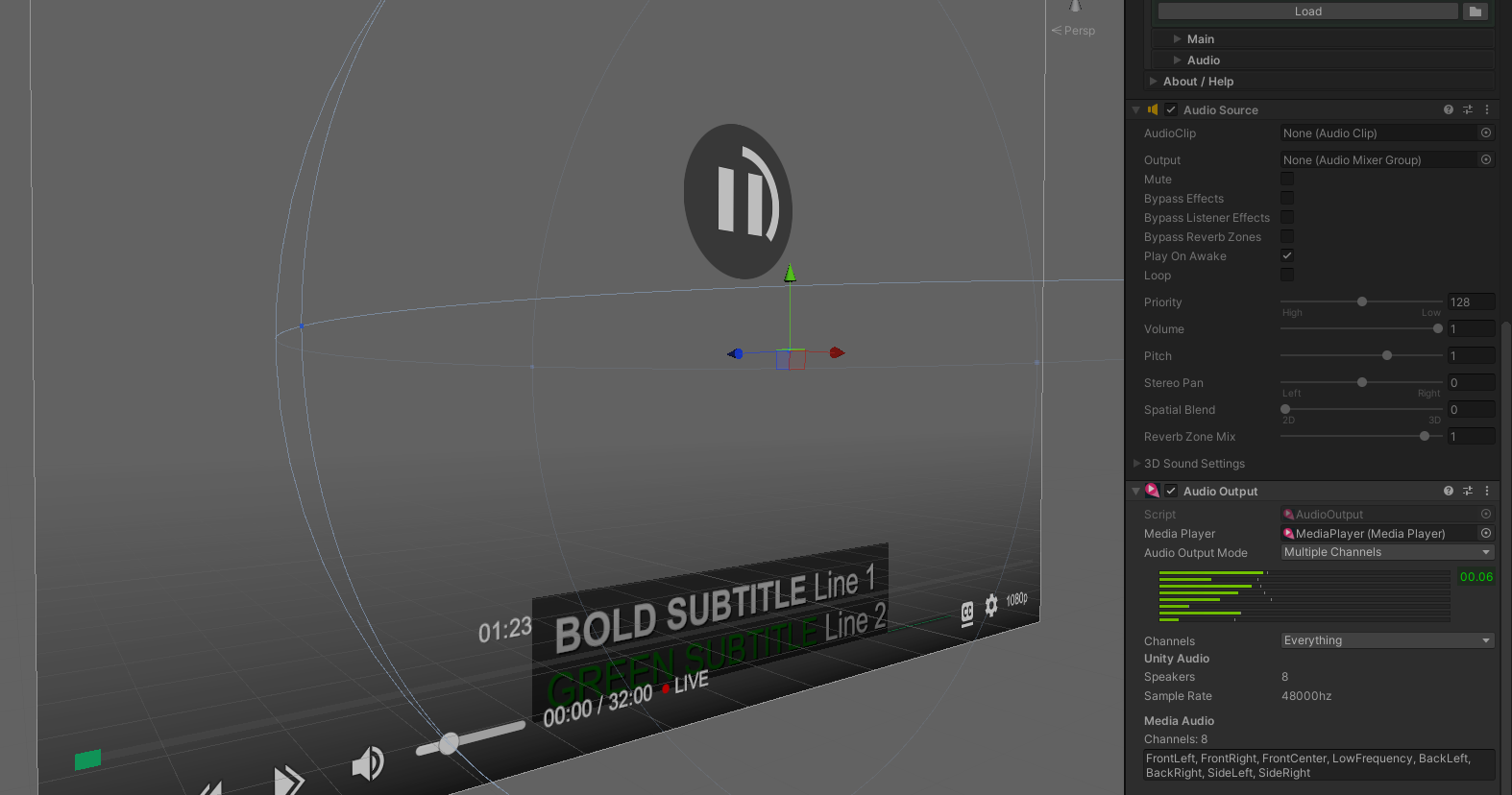This screenshot has width=1512, height=795.
Task: Click the folder browse icon beside Load
Action: tap(1475, 12)
